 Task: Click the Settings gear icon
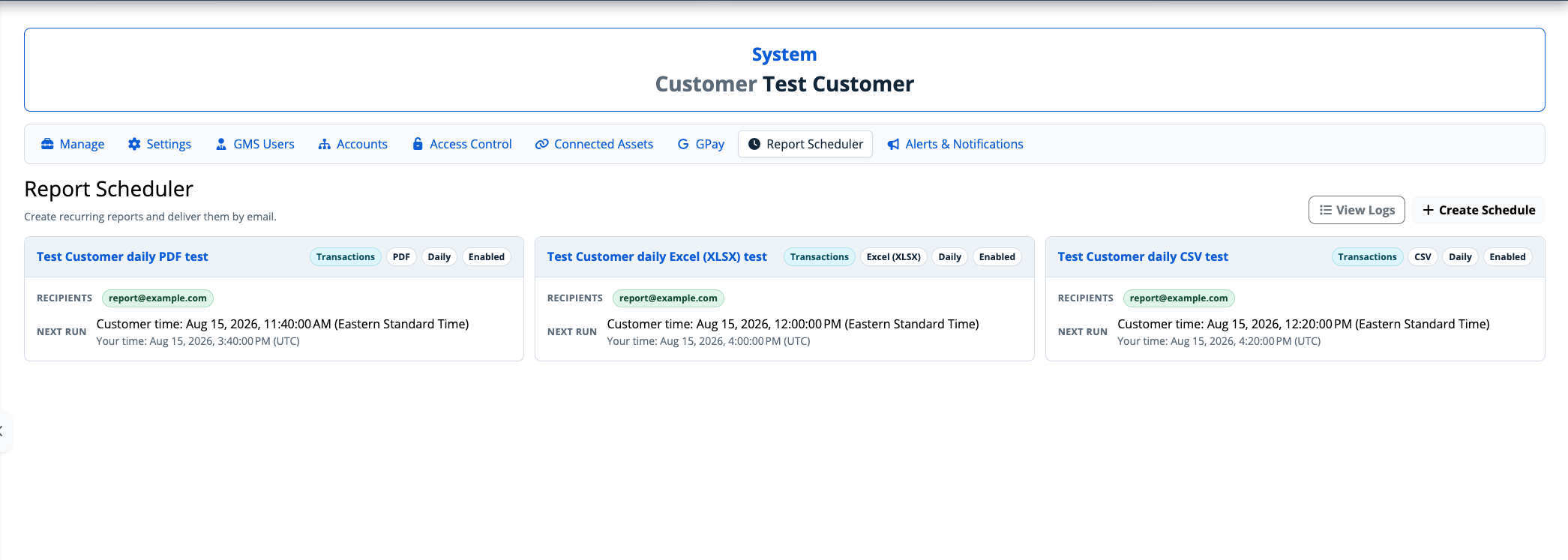click(x=134, y=144)
